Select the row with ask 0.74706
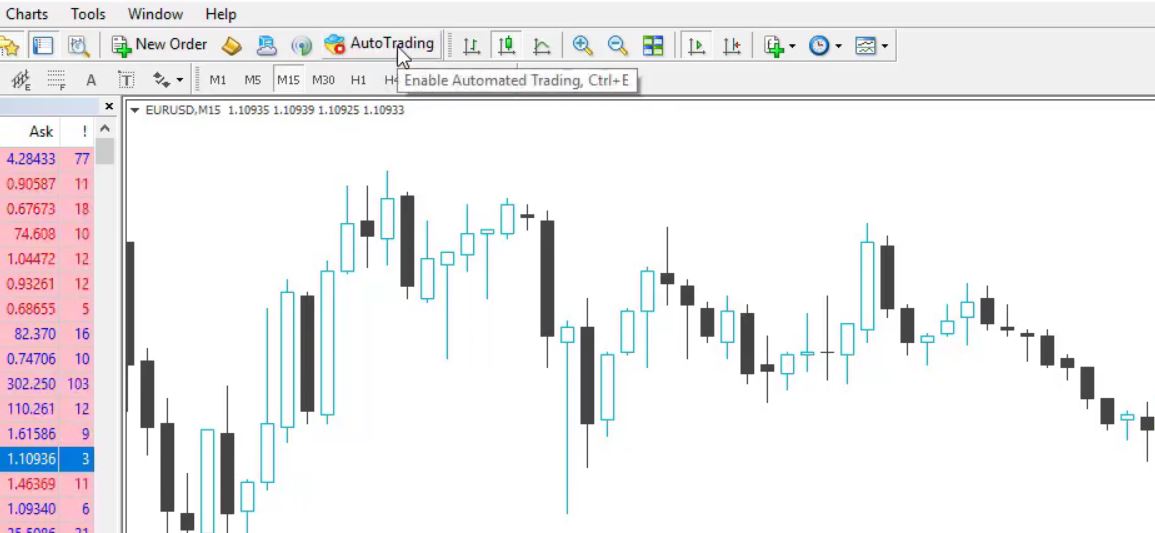1155x533 pixels. 47,359
